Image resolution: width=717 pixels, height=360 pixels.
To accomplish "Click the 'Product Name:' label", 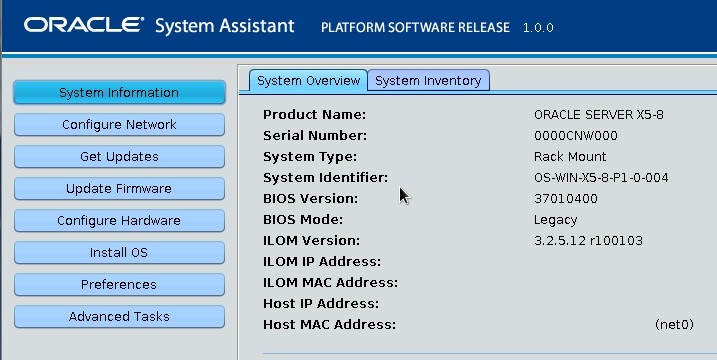I will click(x=315, y=114).
